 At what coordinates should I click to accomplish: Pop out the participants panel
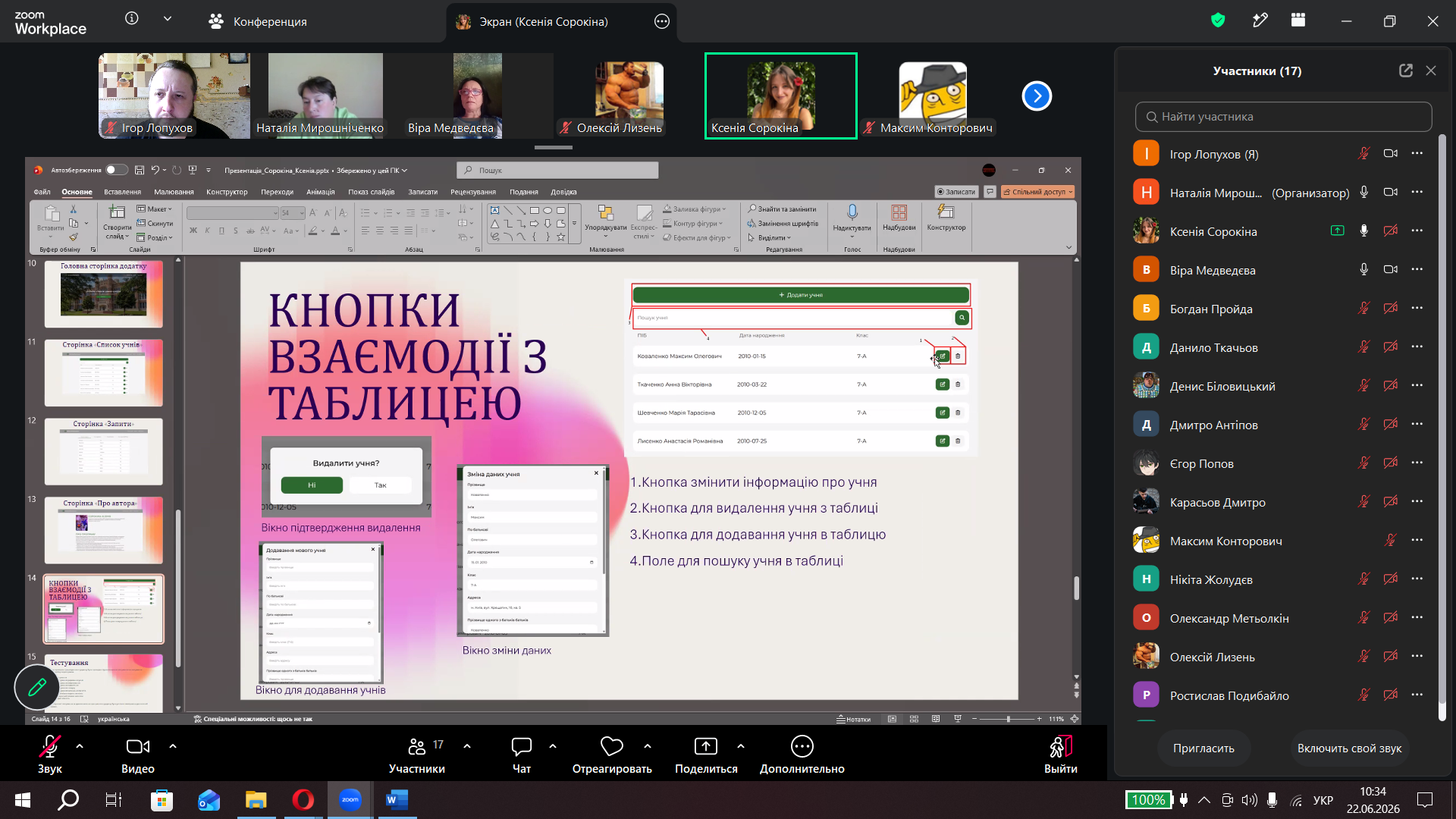(x=1405, y=71)
